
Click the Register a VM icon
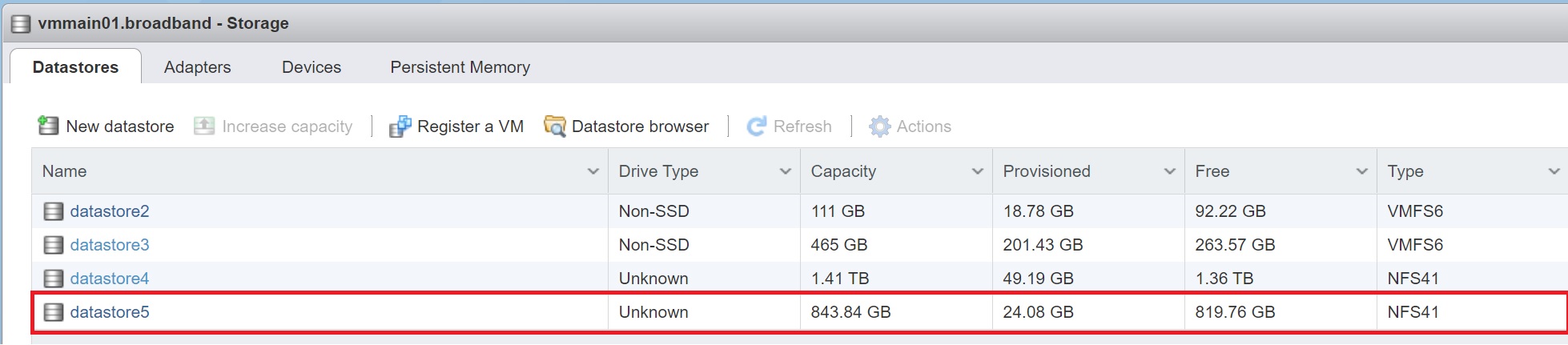pyautogui.click(x=400, y=126)
